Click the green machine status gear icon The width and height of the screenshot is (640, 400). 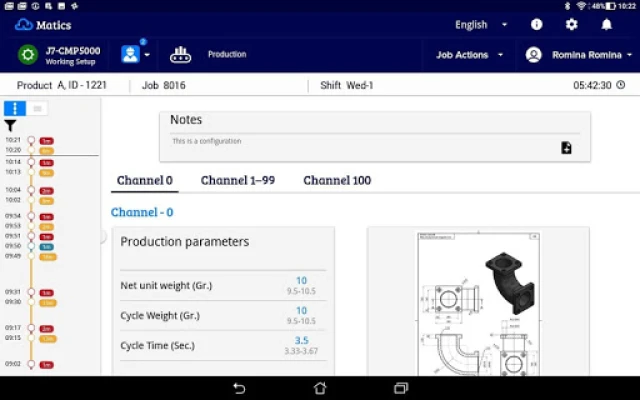pyautogui.click(x=28, y=55)
